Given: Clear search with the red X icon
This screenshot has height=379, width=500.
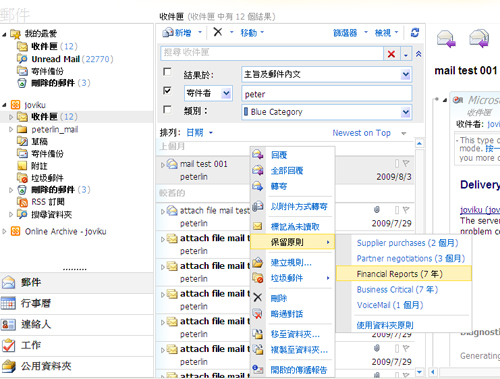Looking at the screenshot, I should click(x=391, y=54).
